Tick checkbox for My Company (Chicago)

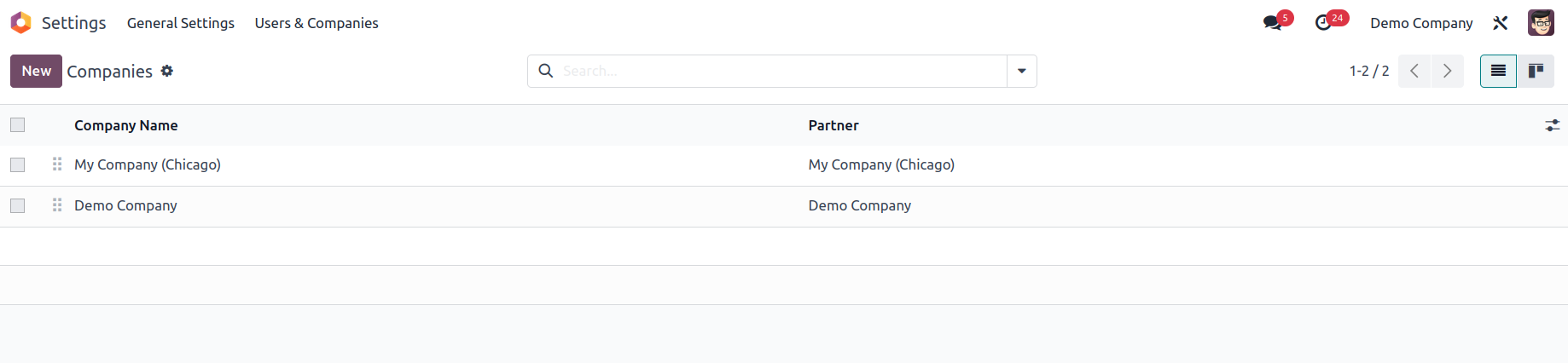(x=18, y=164)
